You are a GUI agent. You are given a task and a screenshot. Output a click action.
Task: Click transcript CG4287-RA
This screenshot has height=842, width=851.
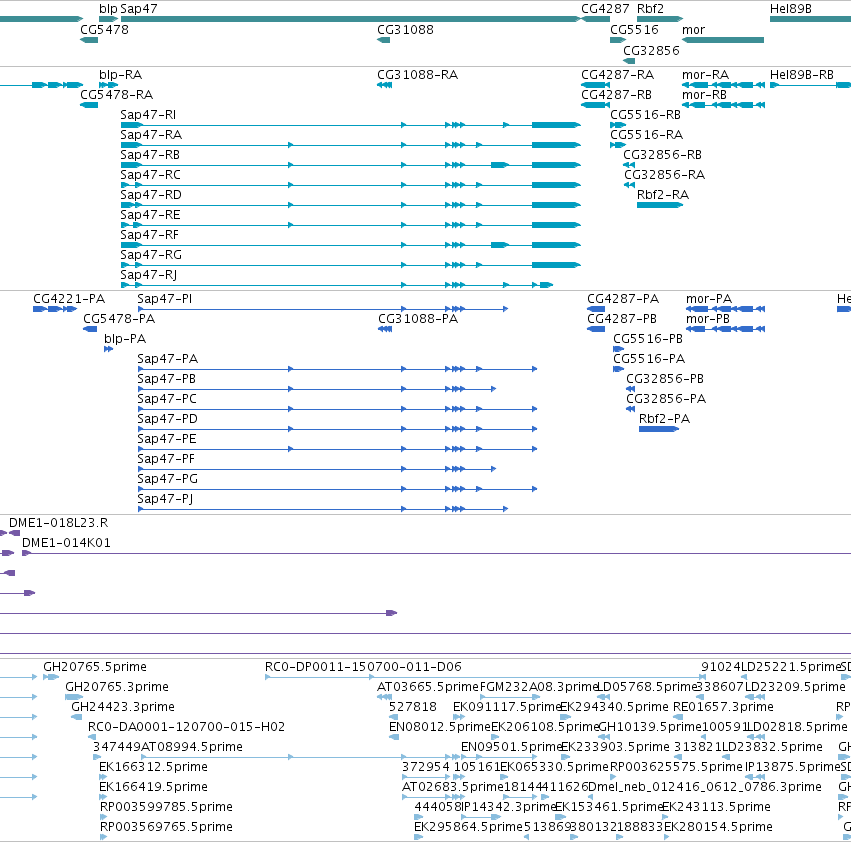[595, 85]
